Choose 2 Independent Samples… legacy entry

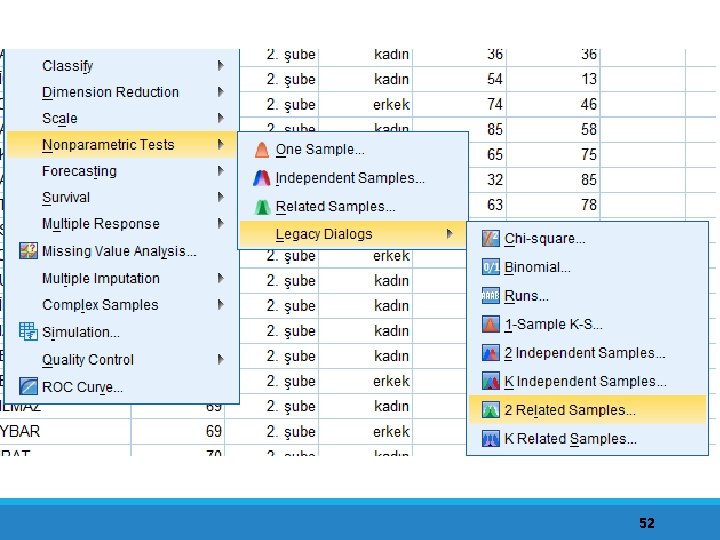point(587,353)
